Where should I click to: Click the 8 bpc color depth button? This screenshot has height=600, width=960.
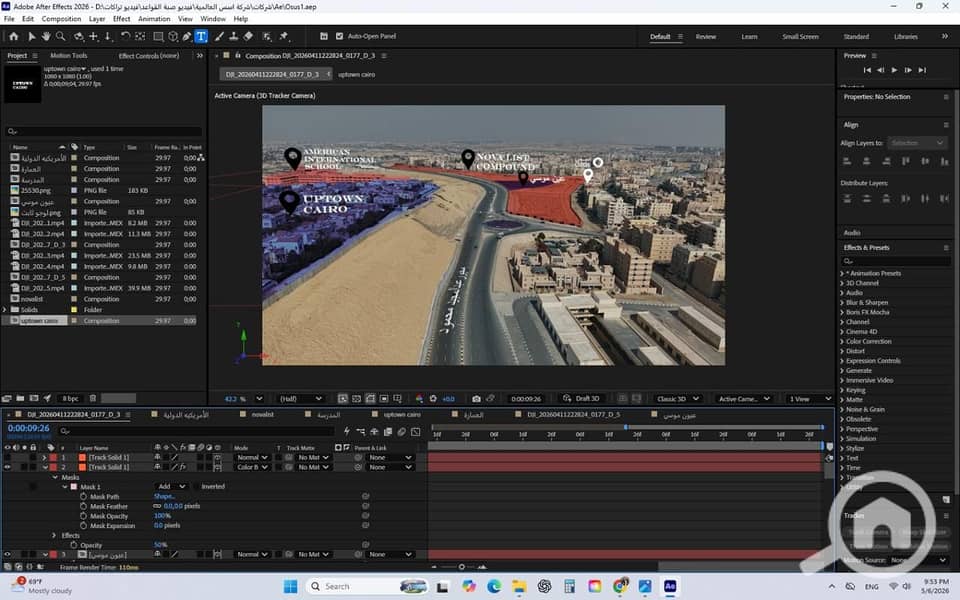coord(70,399)
